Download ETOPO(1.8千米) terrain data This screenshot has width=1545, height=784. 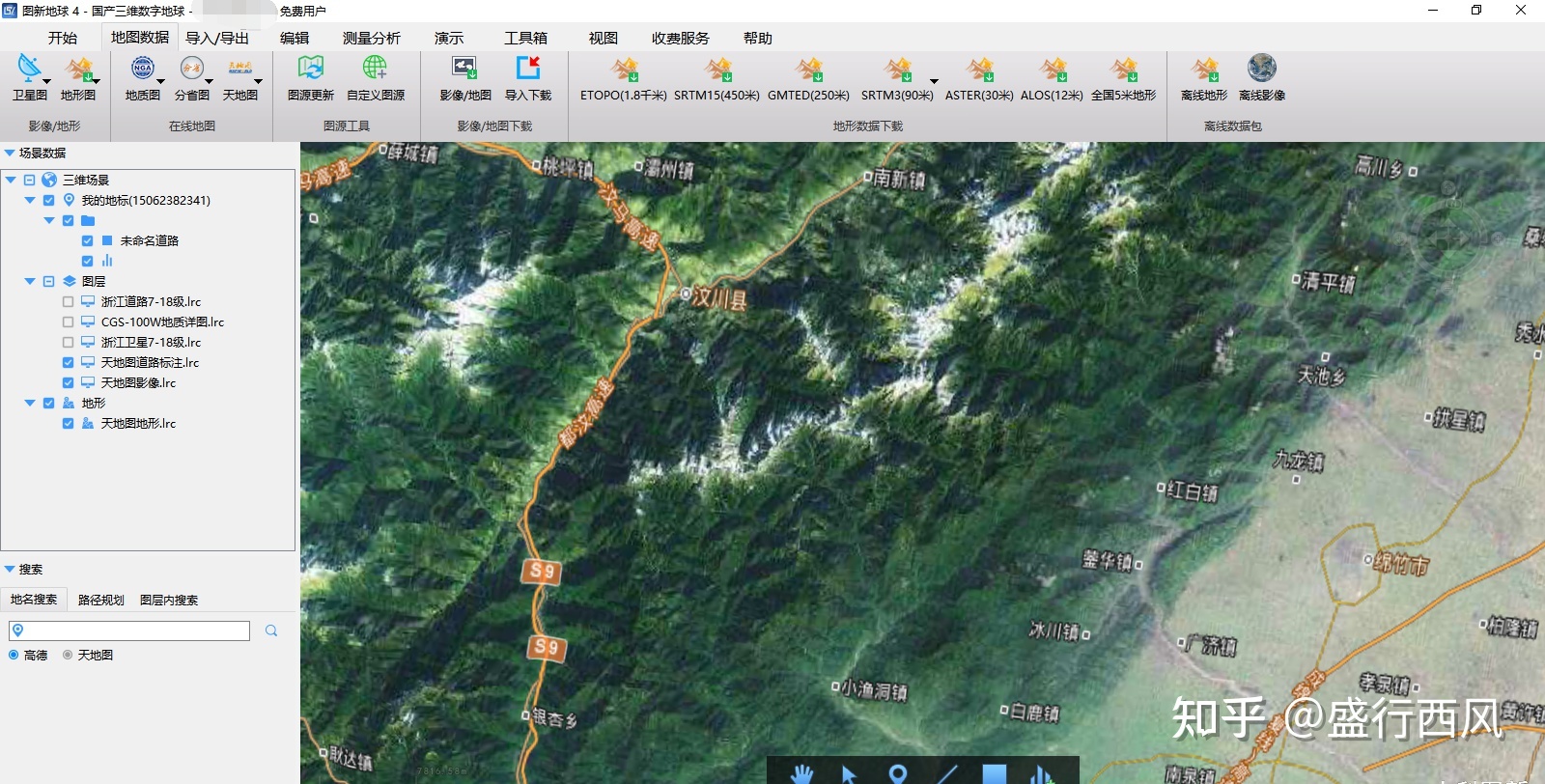(x=623, y=70)
